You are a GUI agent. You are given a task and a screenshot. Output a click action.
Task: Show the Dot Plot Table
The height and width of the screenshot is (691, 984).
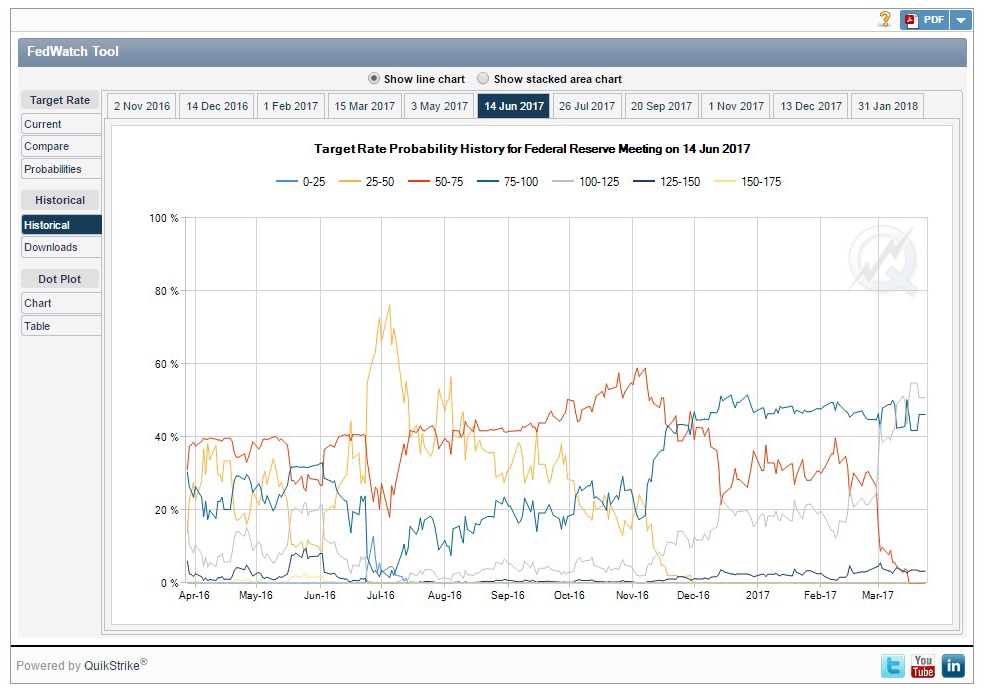[x=61, y=326]
